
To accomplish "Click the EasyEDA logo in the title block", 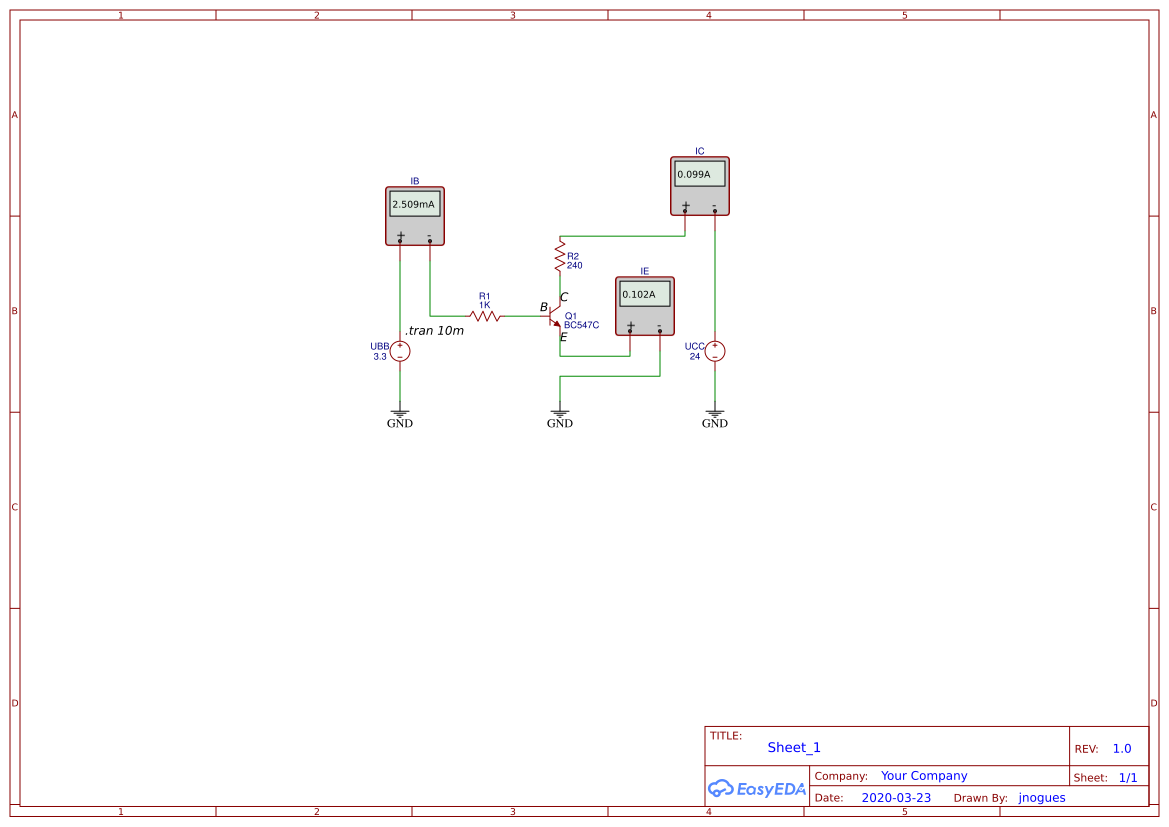I will point(756,789).
